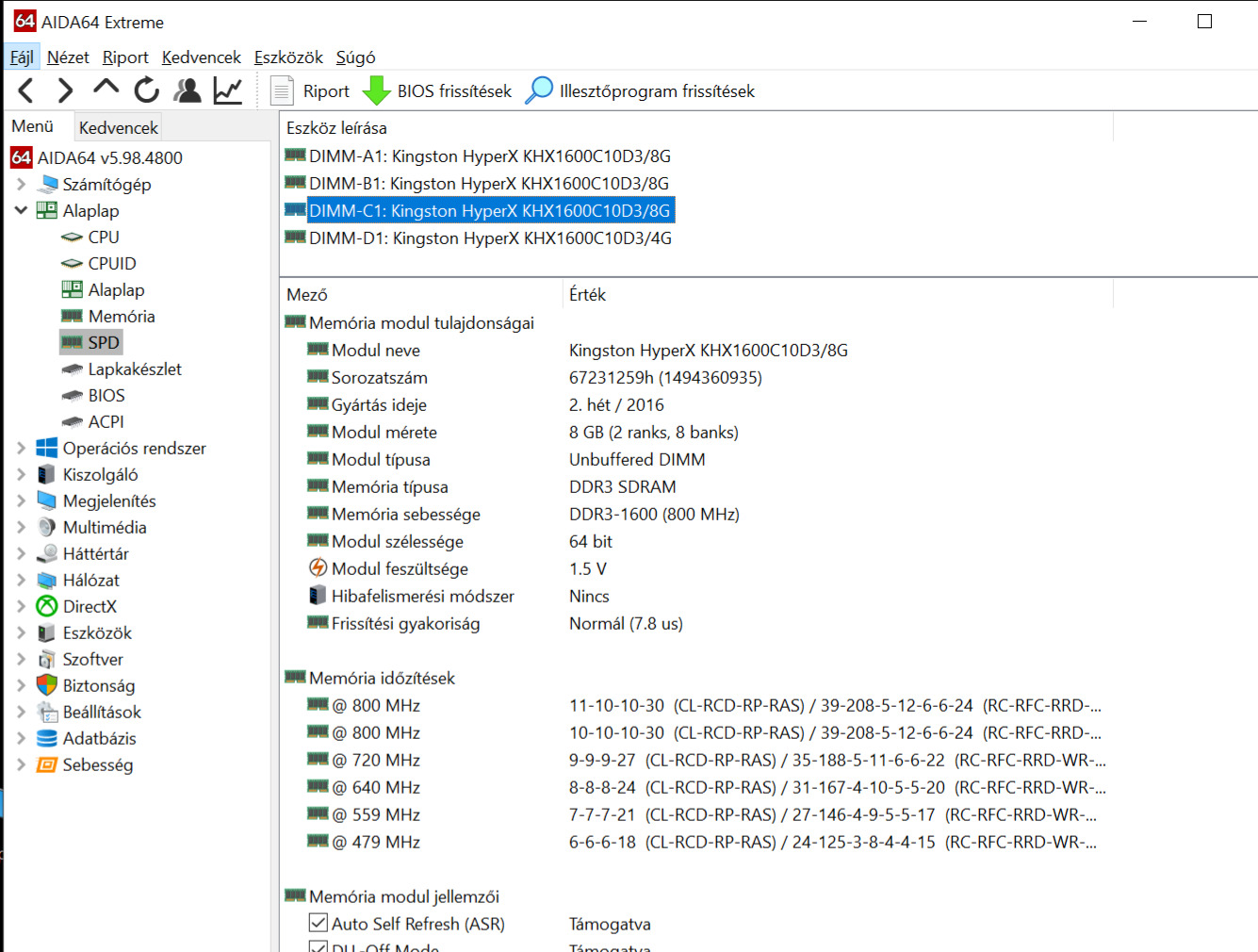Select the Modul feszültsége row

[697, 568]
